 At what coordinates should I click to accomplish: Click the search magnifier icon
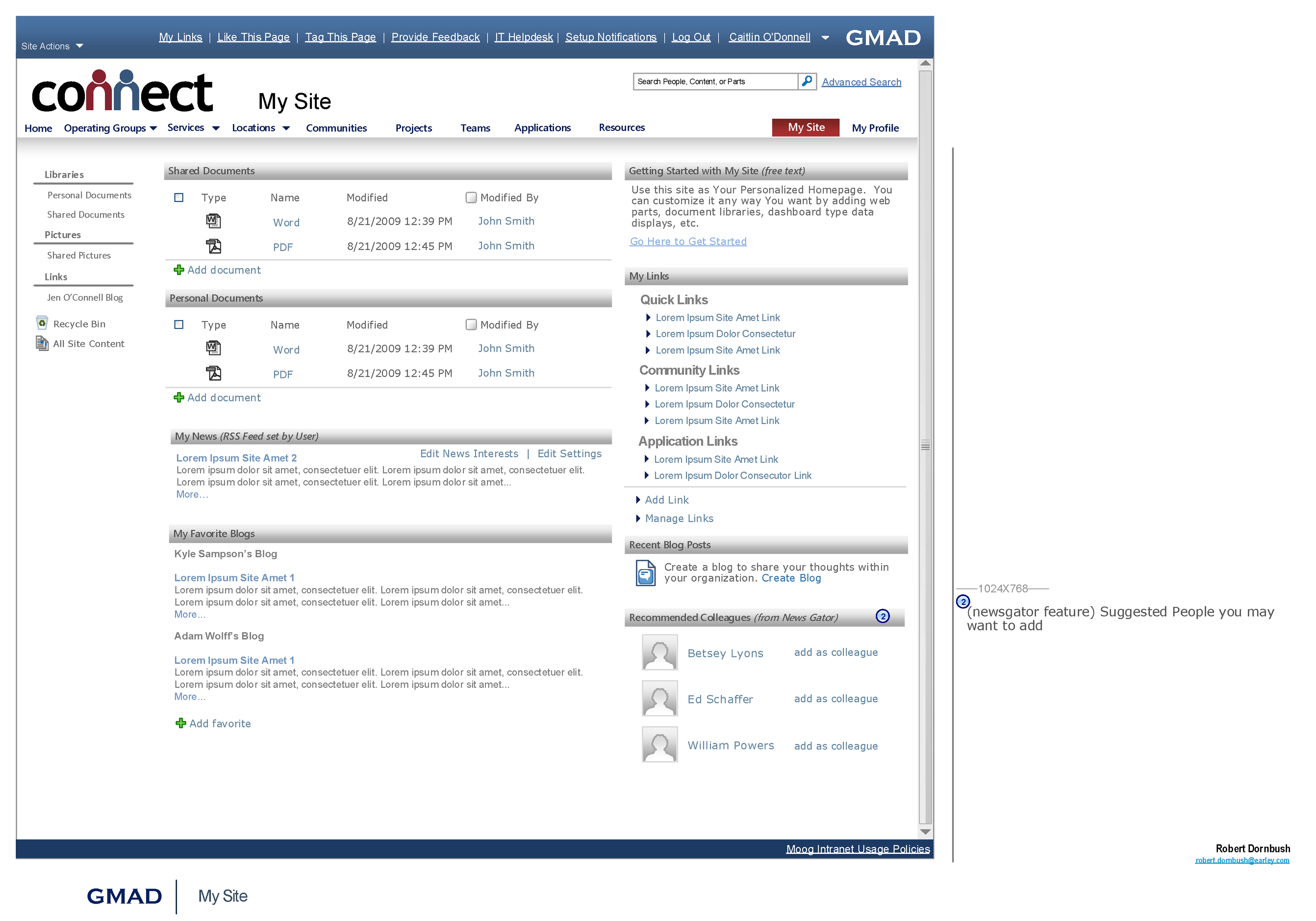[x=807, y=82]
